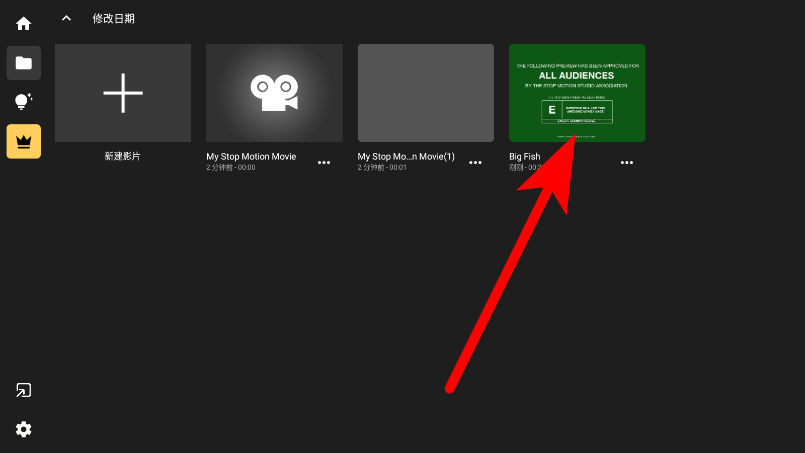The width and height of the screenshot is (805, 453).
Task: Open the green Big Fish thumbnail
Action: (577, 93)
